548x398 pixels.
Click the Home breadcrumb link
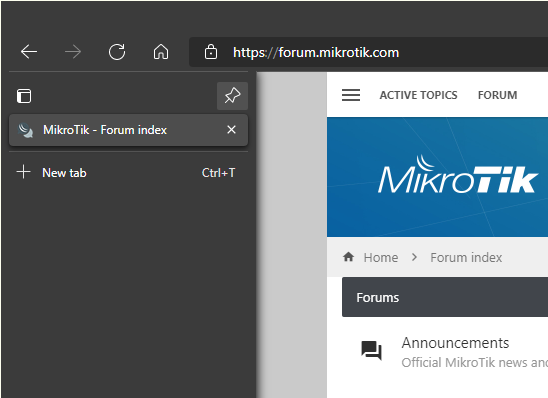click(x=381, y=258)
